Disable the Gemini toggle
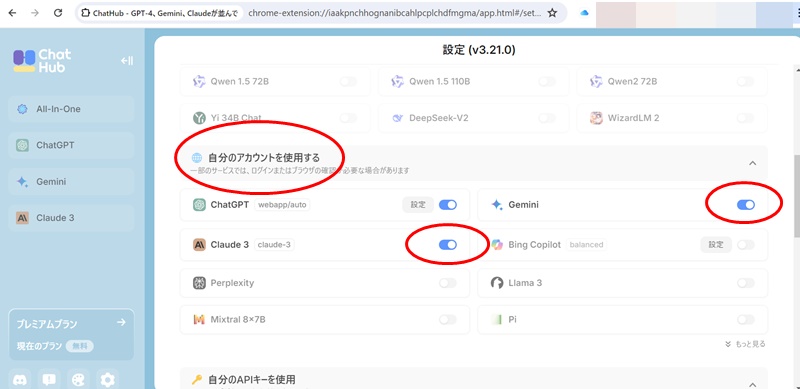 (745, 205)
